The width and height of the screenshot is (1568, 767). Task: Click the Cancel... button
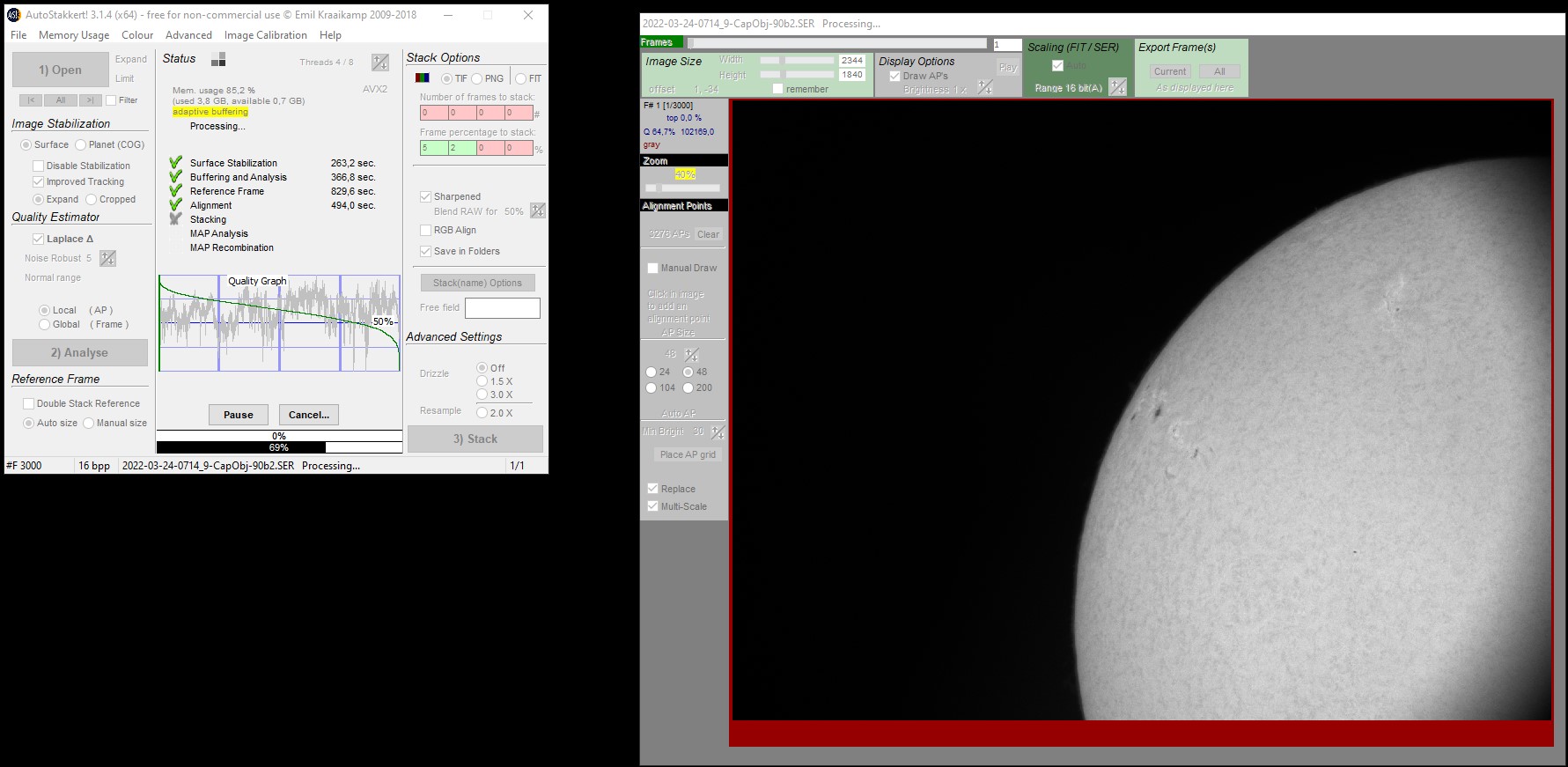point(309,415)
